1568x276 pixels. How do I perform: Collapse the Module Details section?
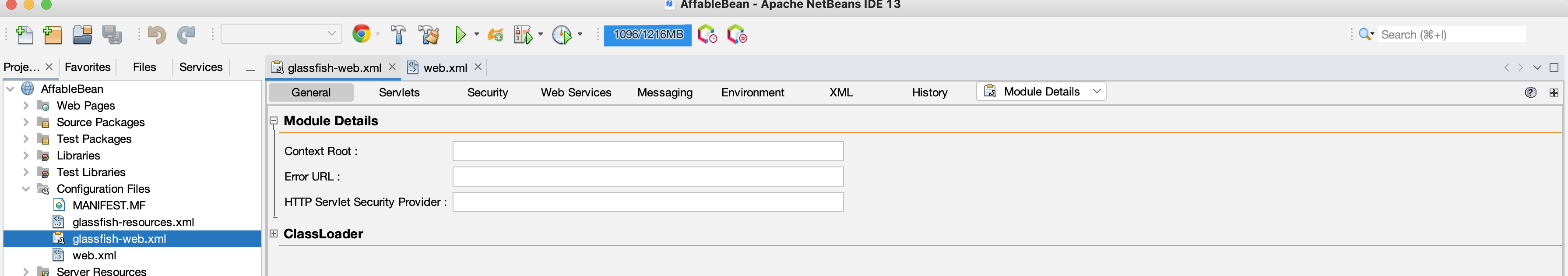274,120
